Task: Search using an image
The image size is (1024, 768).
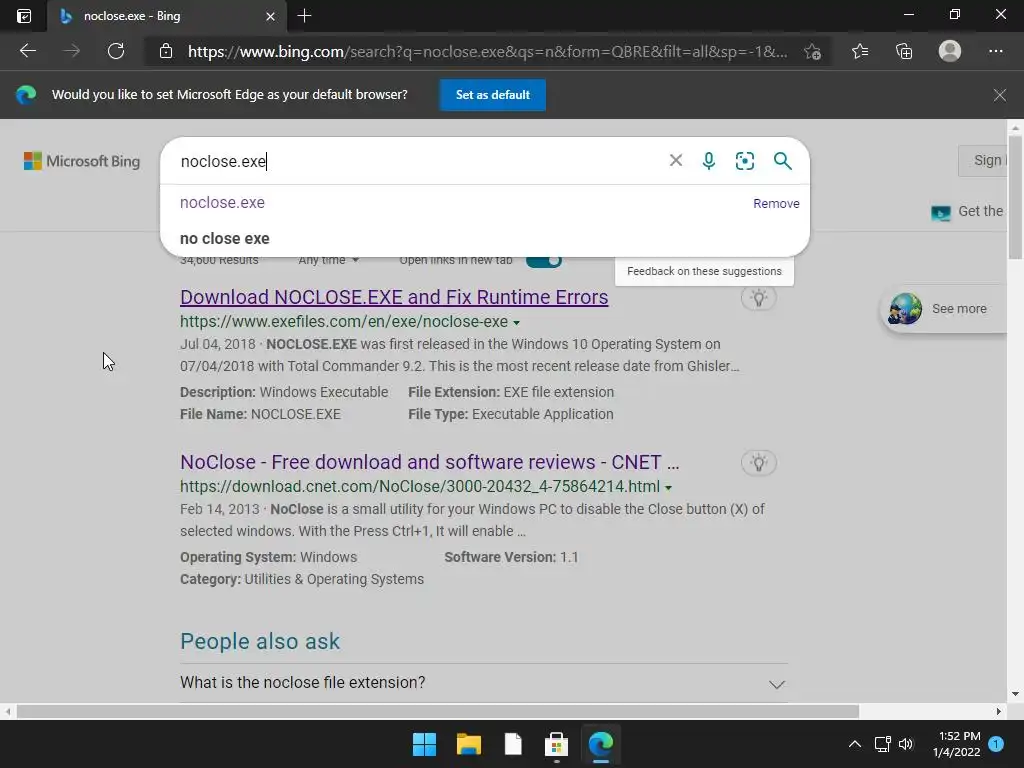Action: click(744, 161)
